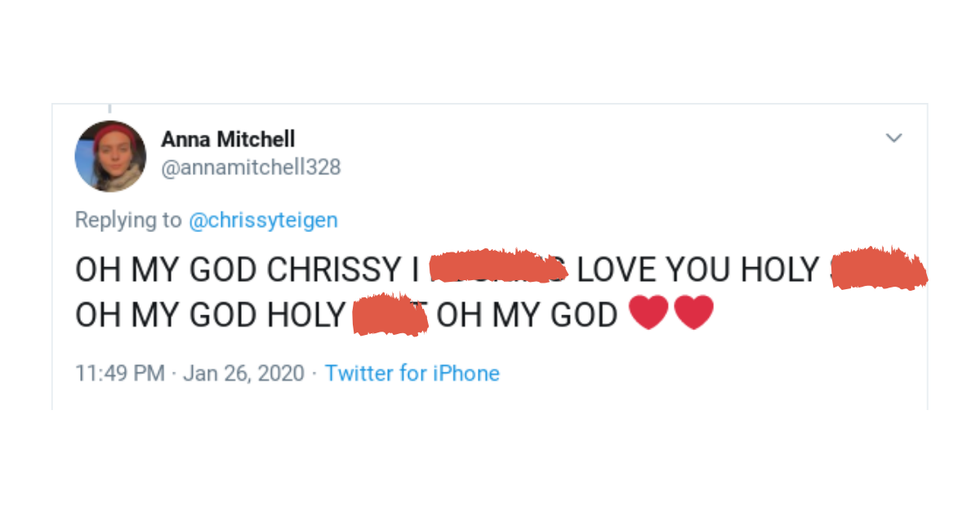This screenshot has height=513, width=980.
Task: Click the Twitter for iPhone source link
Action: point(412,373)
